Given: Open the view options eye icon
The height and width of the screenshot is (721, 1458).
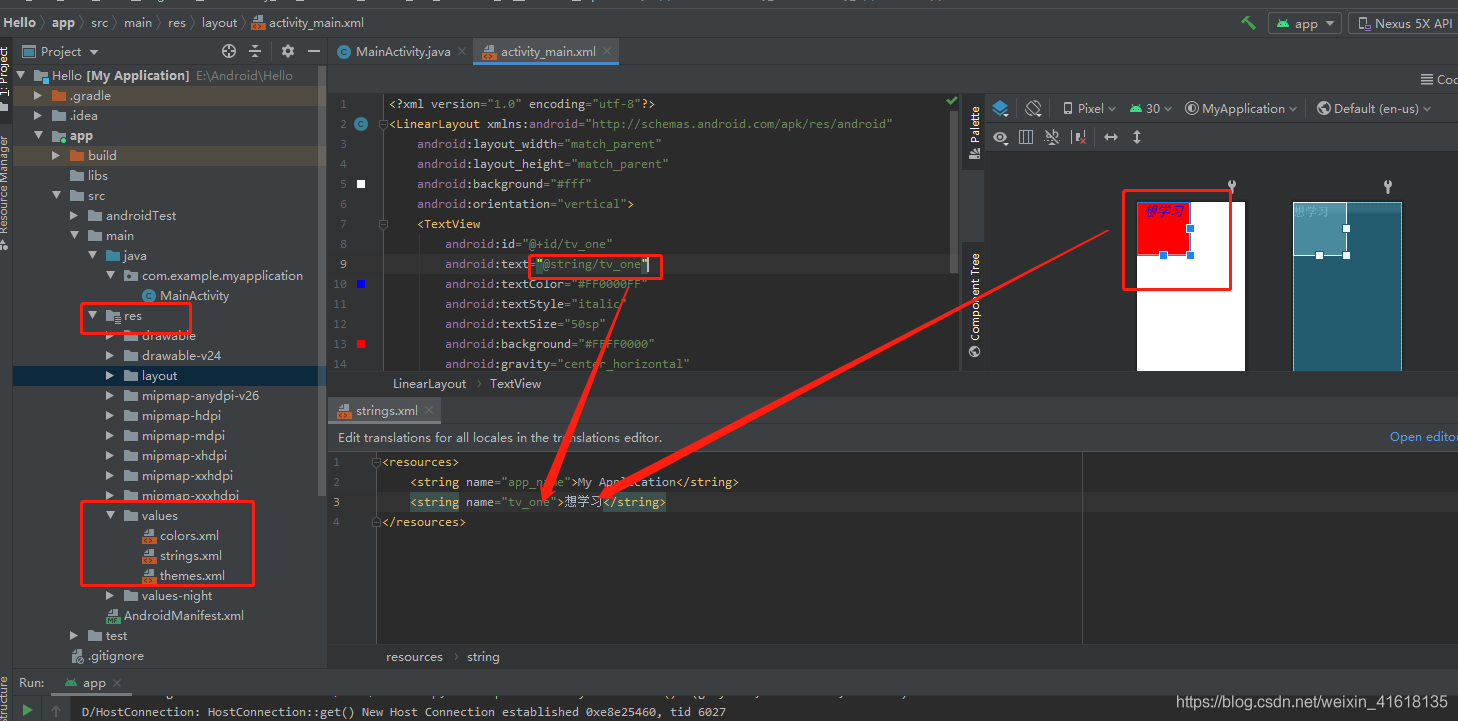Looking at the screenshot, I should 1000,137.
